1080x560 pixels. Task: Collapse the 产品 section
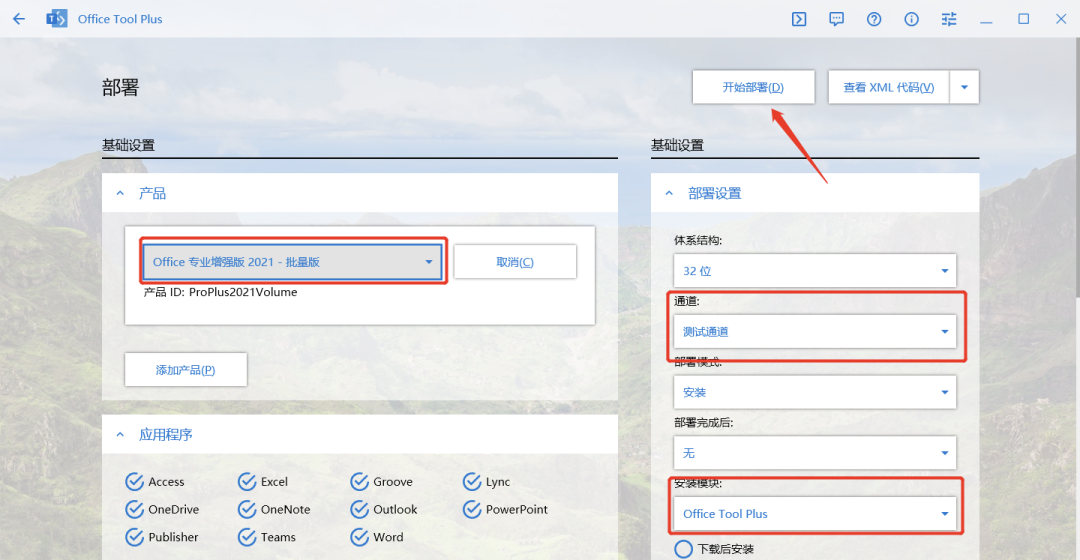(120, 194)
